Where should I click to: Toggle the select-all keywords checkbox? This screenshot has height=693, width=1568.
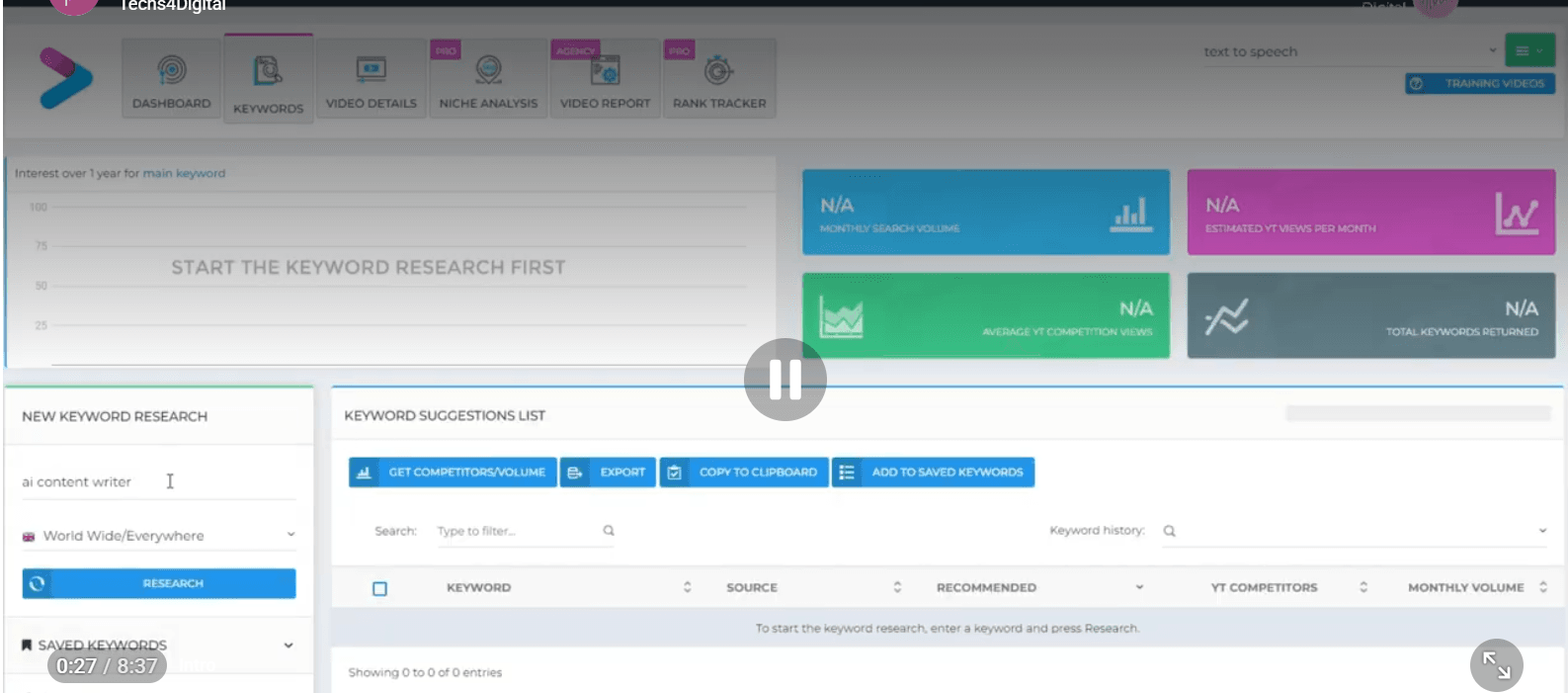(379, 588)
